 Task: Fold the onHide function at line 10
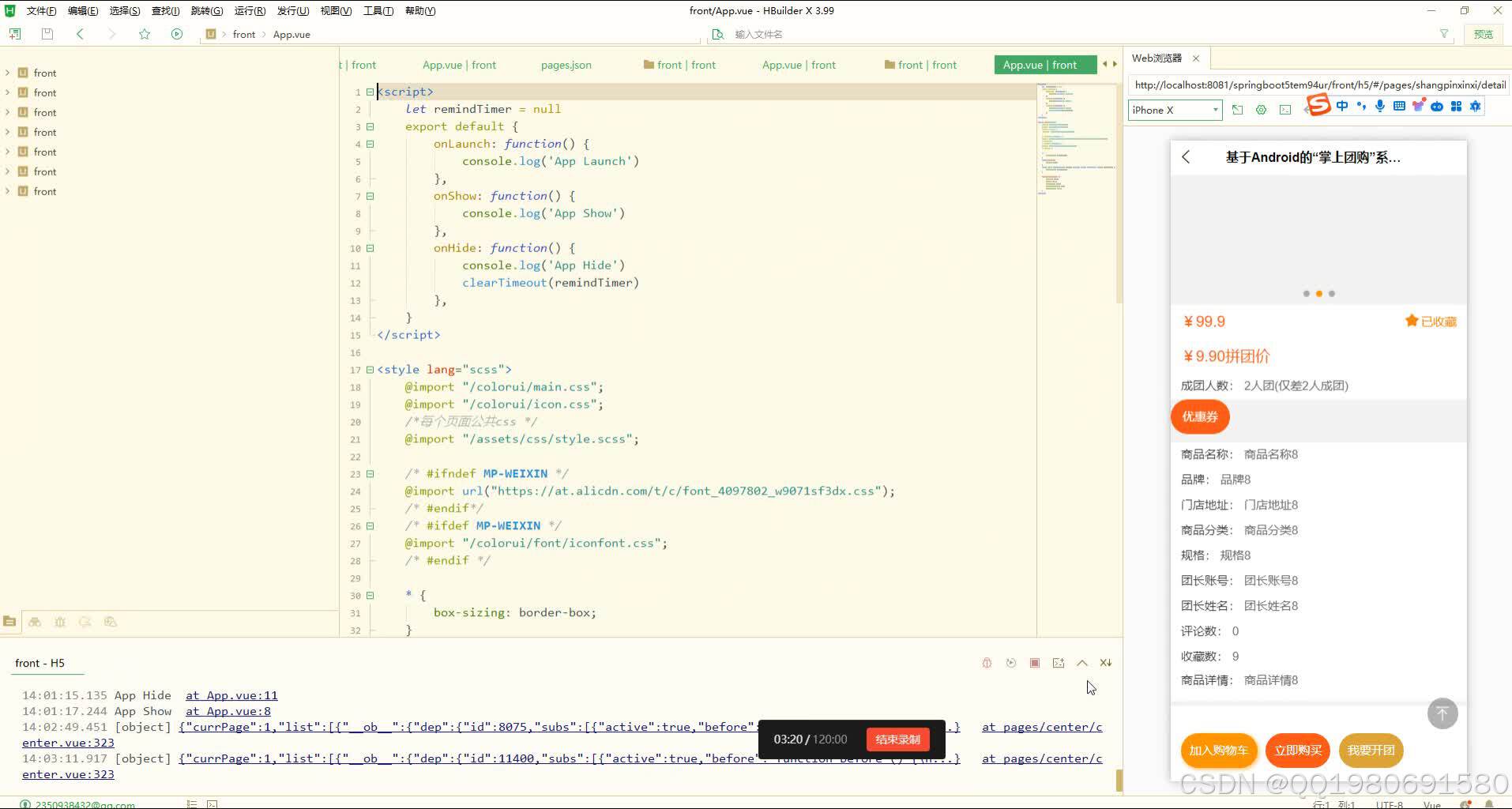pos(370,248)
